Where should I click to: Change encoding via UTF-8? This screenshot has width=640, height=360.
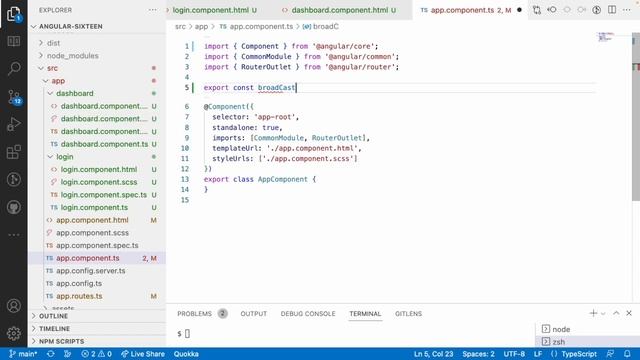[x=514, y=354]
